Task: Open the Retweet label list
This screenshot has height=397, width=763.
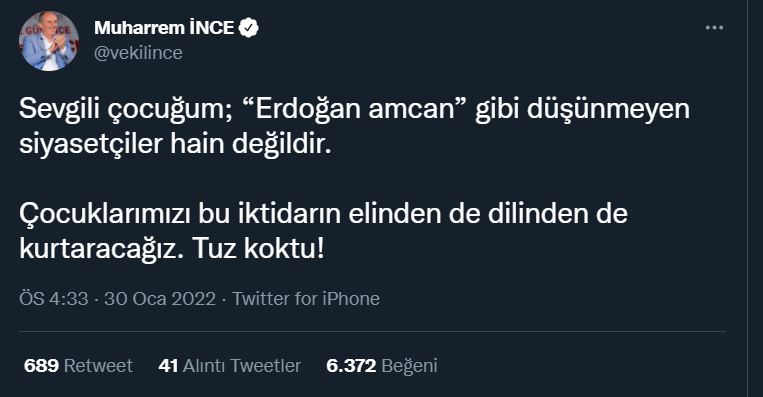Action: [x=98, y=366]
